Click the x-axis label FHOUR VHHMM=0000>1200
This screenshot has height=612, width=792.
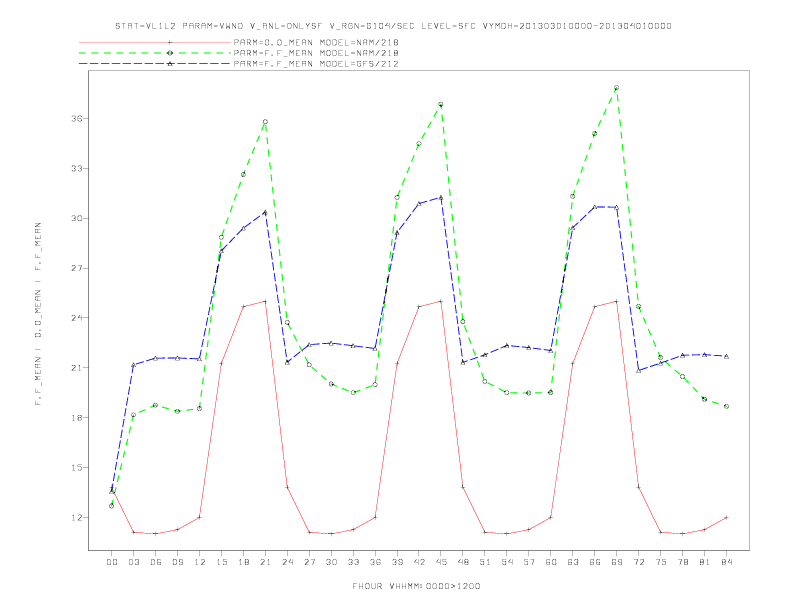point(416,586)
